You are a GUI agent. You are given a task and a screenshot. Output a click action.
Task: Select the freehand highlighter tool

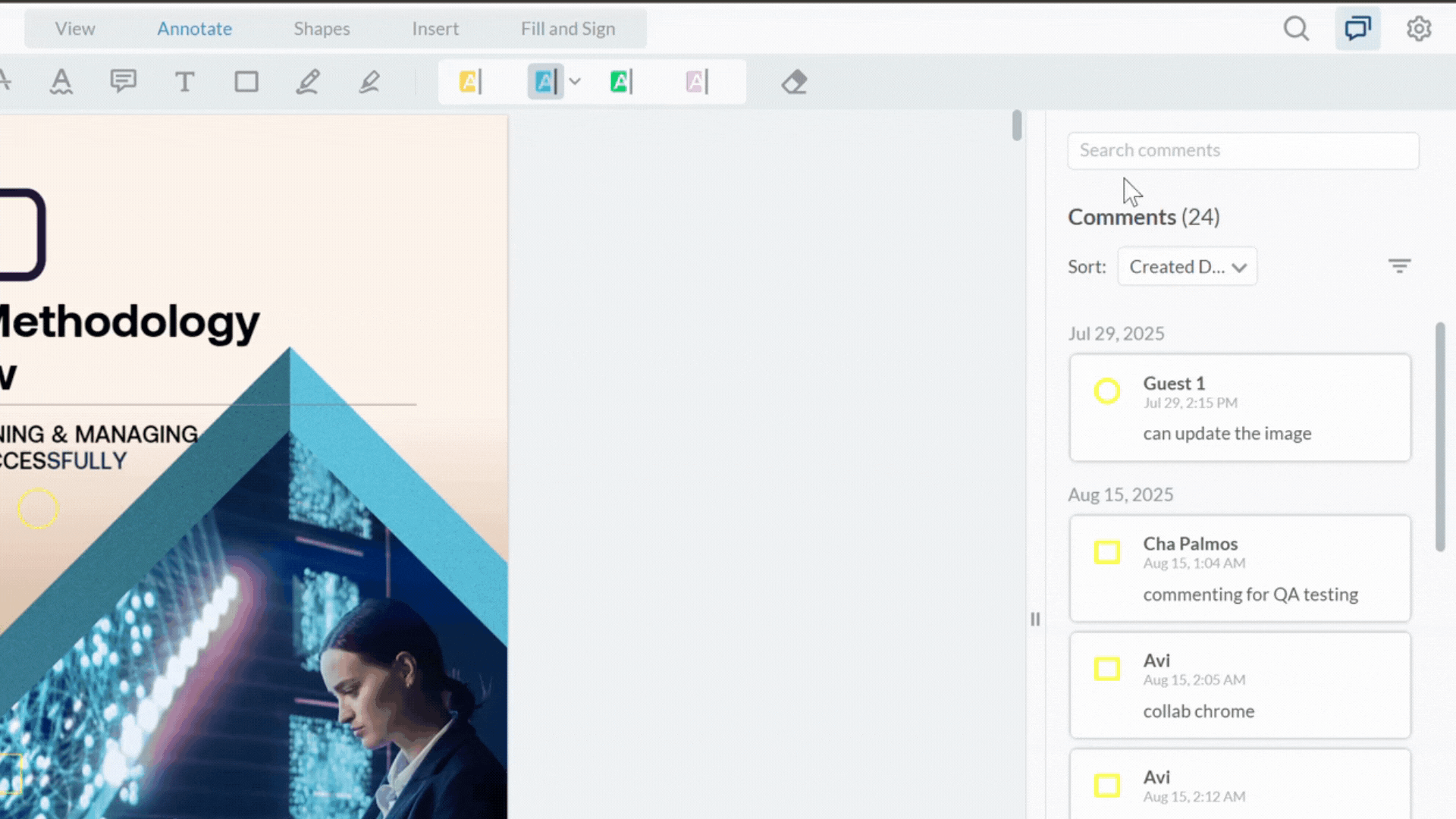click(x=369, y=82)
